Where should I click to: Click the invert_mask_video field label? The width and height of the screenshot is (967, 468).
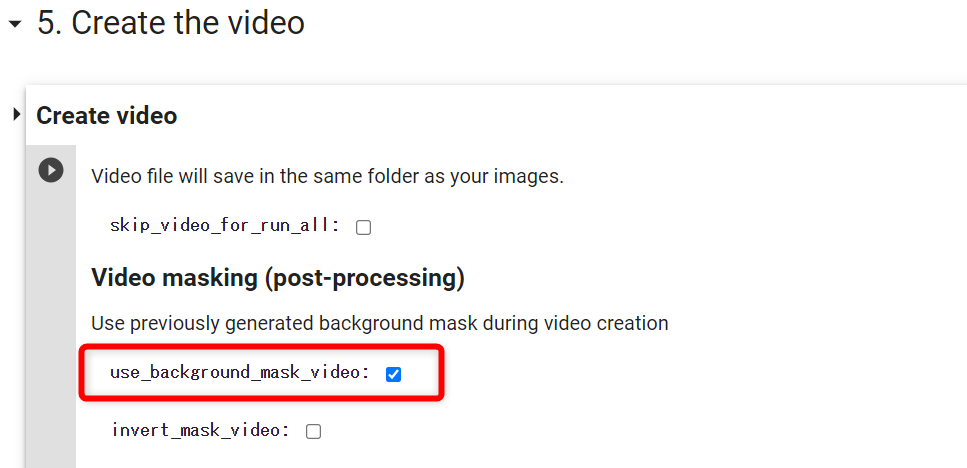coord(201,430)
